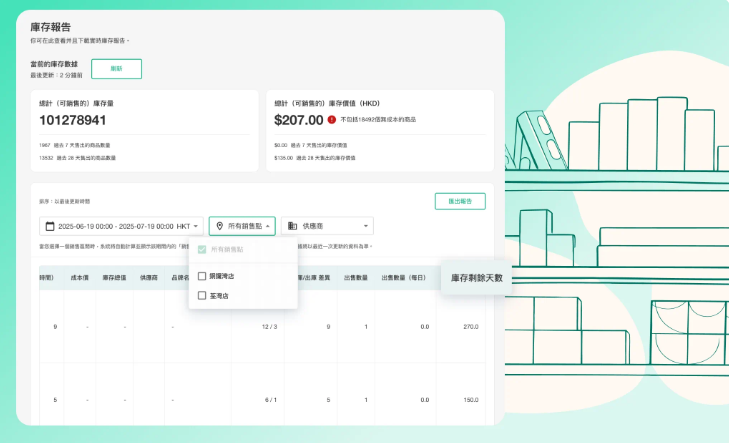Click the 150.0 remaining days cell
This screenshot has width=729, height=443.
471,400
